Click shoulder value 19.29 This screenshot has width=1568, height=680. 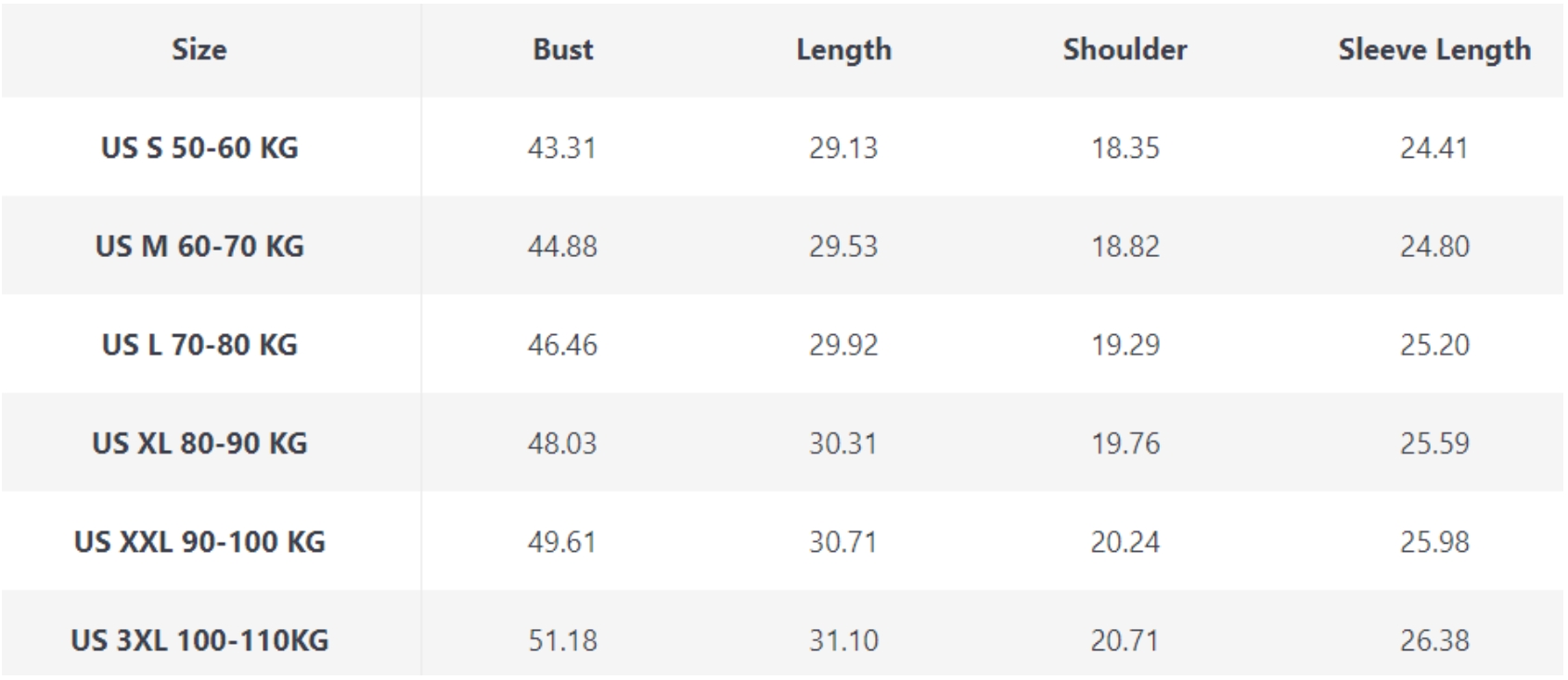[x=1125, y=344]
